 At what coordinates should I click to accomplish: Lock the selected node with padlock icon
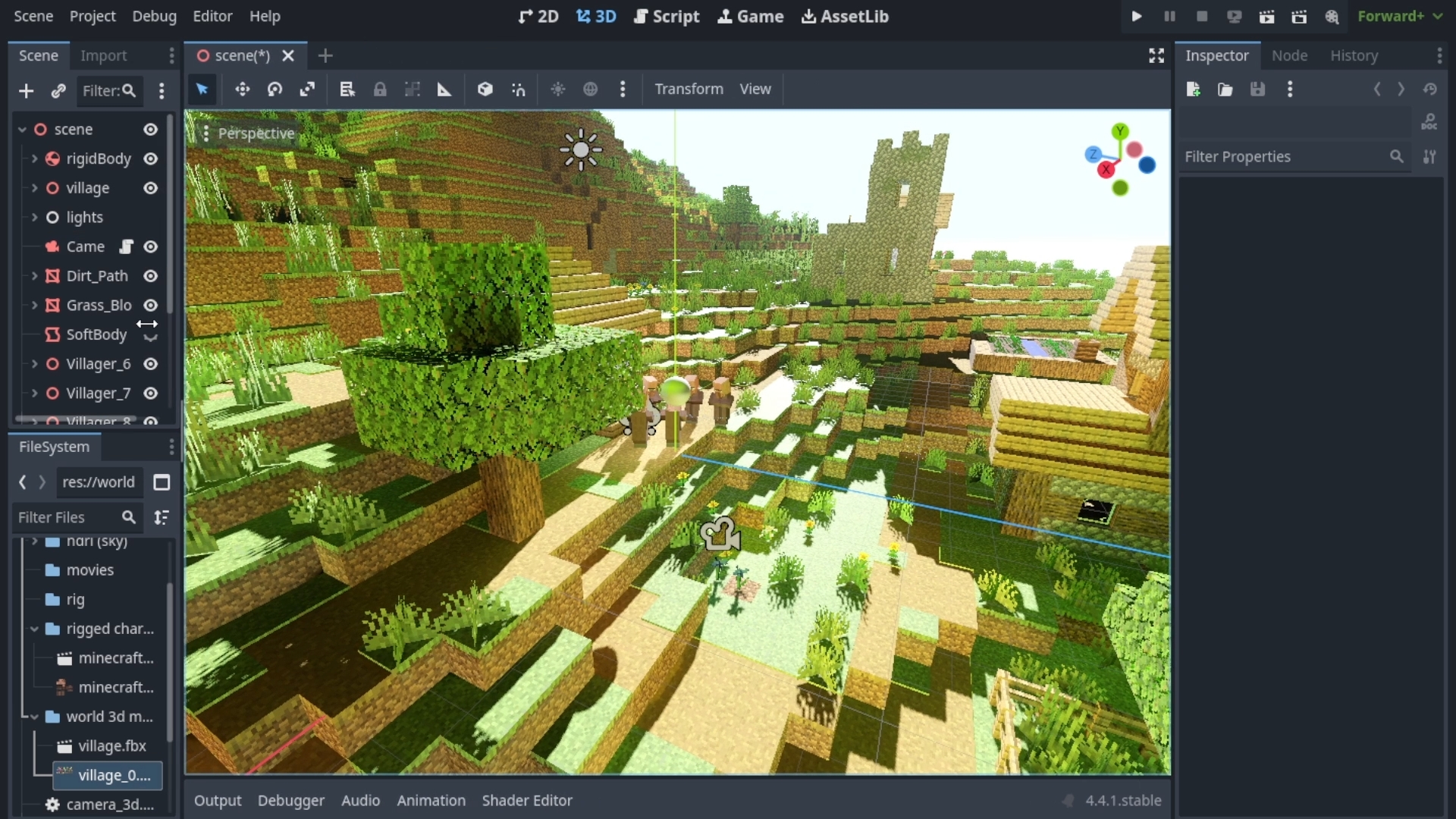point(380,89)
